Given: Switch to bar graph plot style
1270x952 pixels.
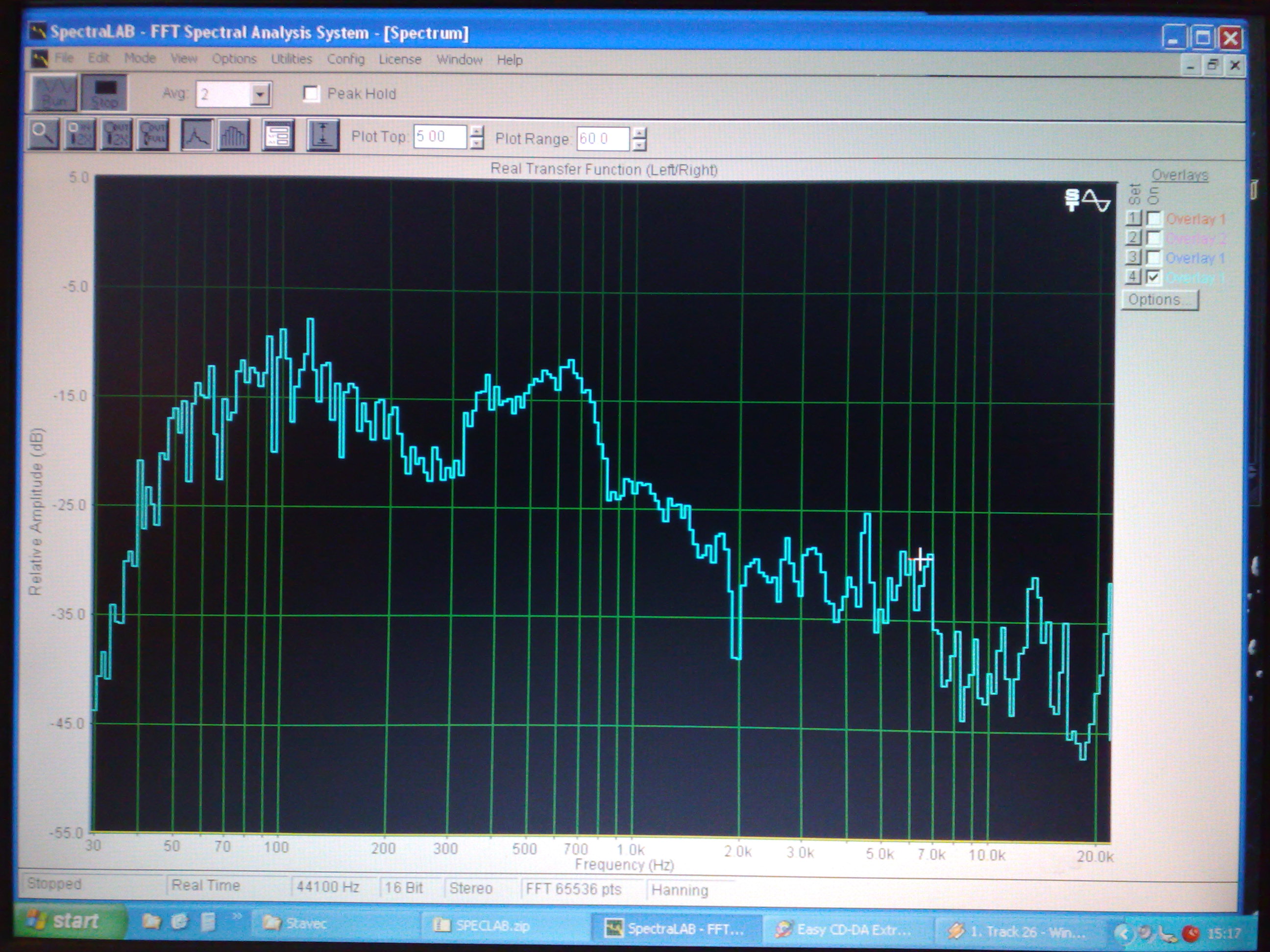Looking at the screenshot, I should tap(233, 136).
